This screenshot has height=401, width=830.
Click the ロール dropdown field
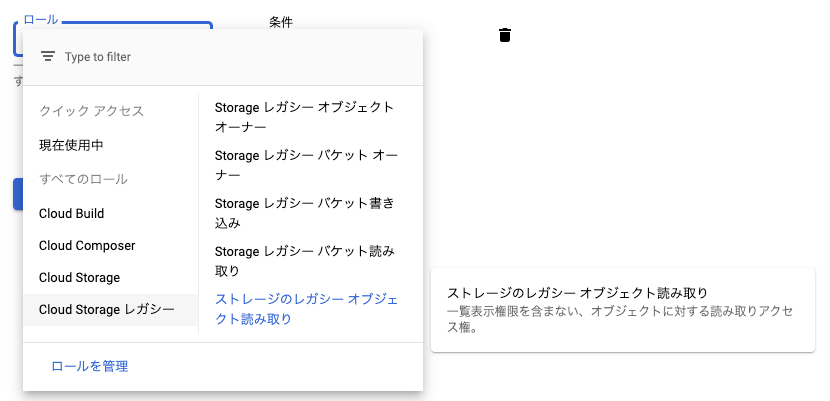(x=113, y=39)
